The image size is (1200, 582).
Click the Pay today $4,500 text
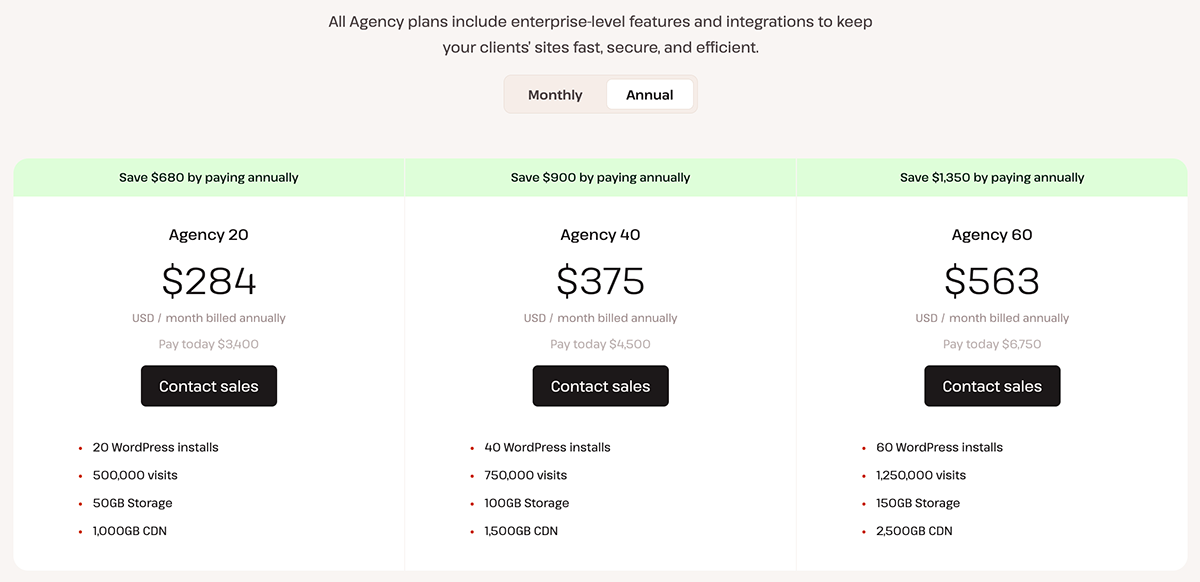point(600,344)
